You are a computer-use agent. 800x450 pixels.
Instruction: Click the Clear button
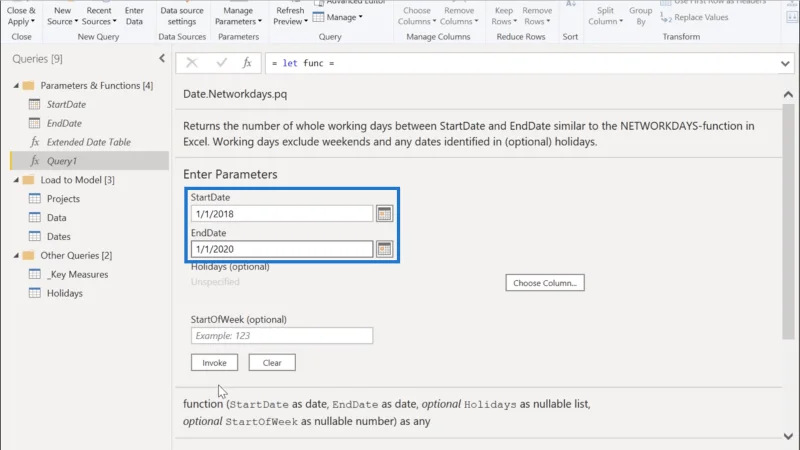272,363
